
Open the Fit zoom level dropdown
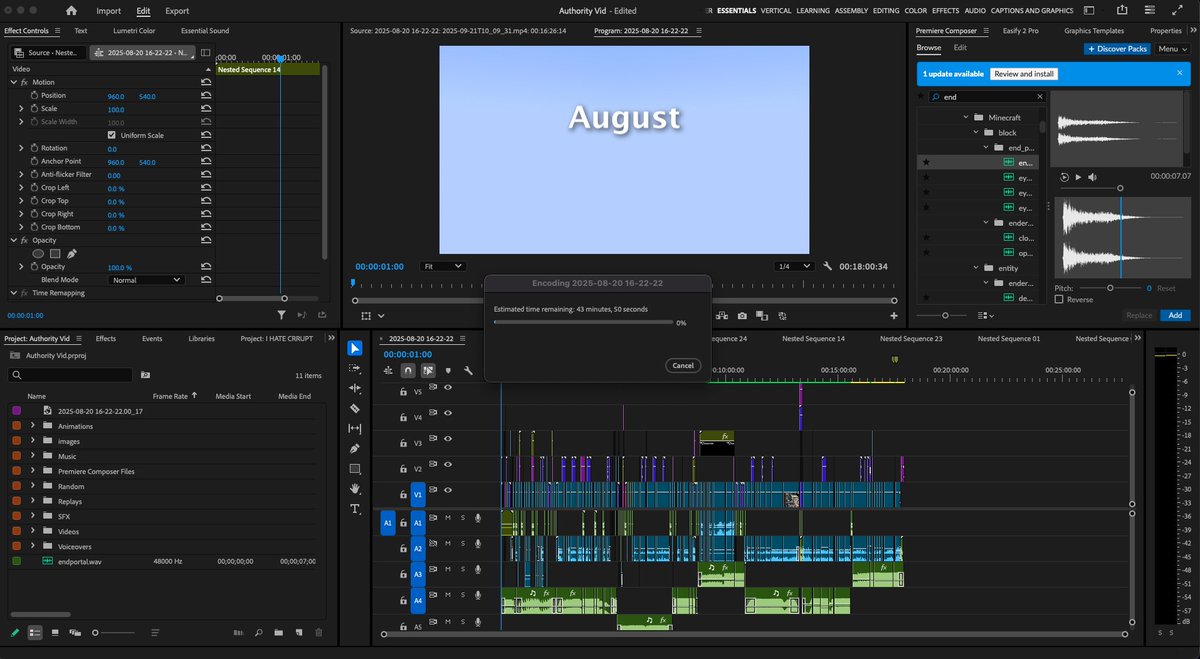pyautogui.click(x=443, y=266)
